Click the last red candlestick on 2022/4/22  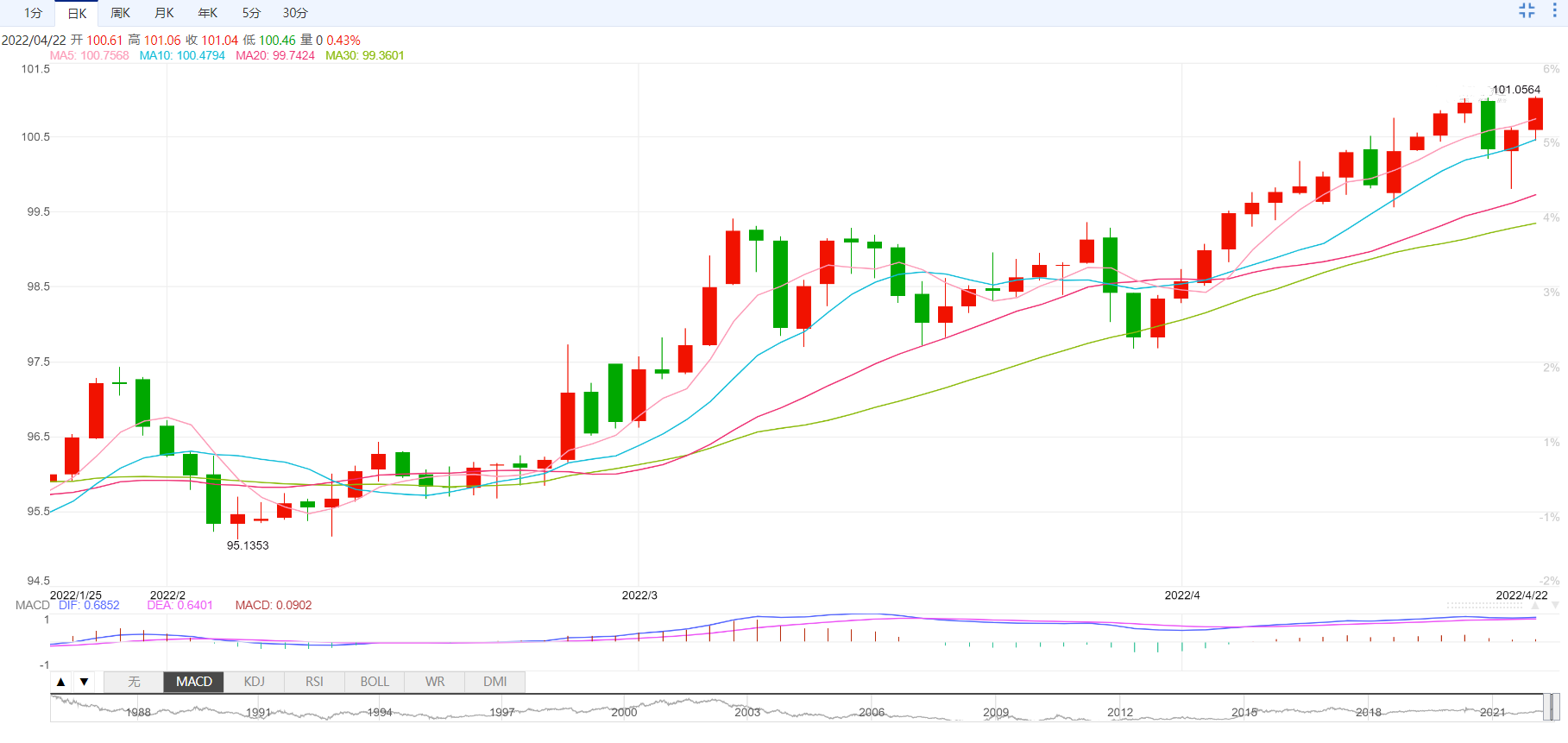tap(1535, 115)
